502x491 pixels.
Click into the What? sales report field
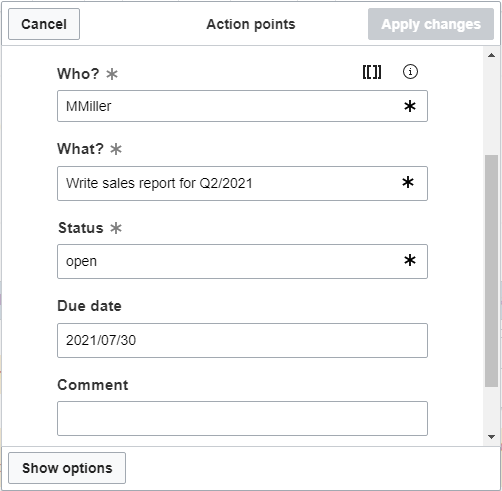pos(242,183)
